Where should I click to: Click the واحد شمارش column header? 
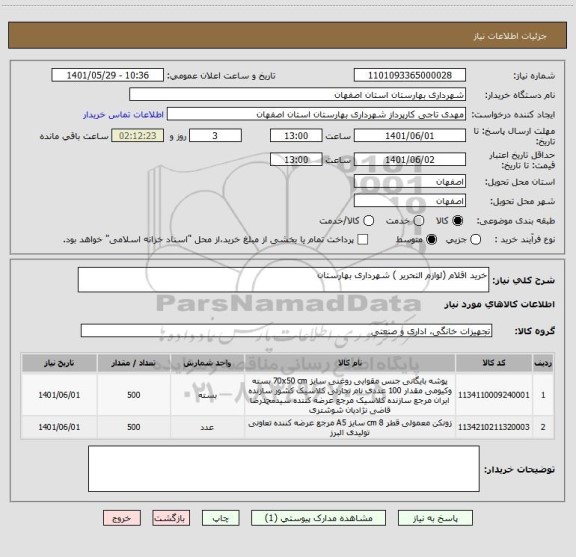[x=207, y=363]
